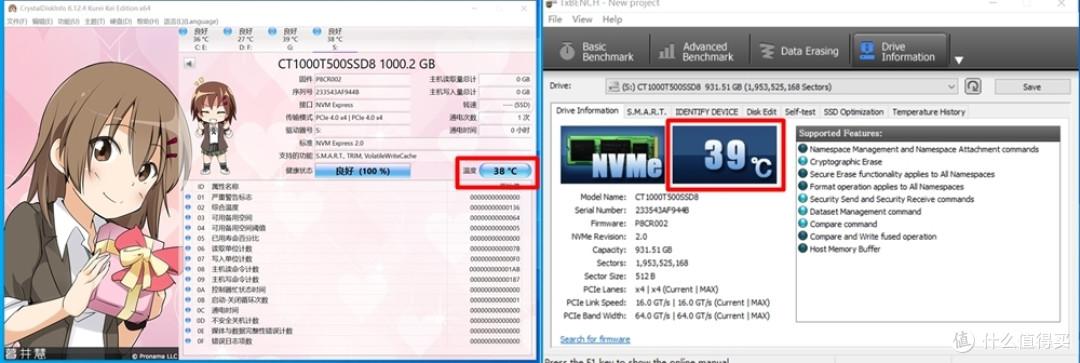This screenshot has width=1080, height=363.
Task: Switch to the Temperature History tab
Action: [928, 112]
